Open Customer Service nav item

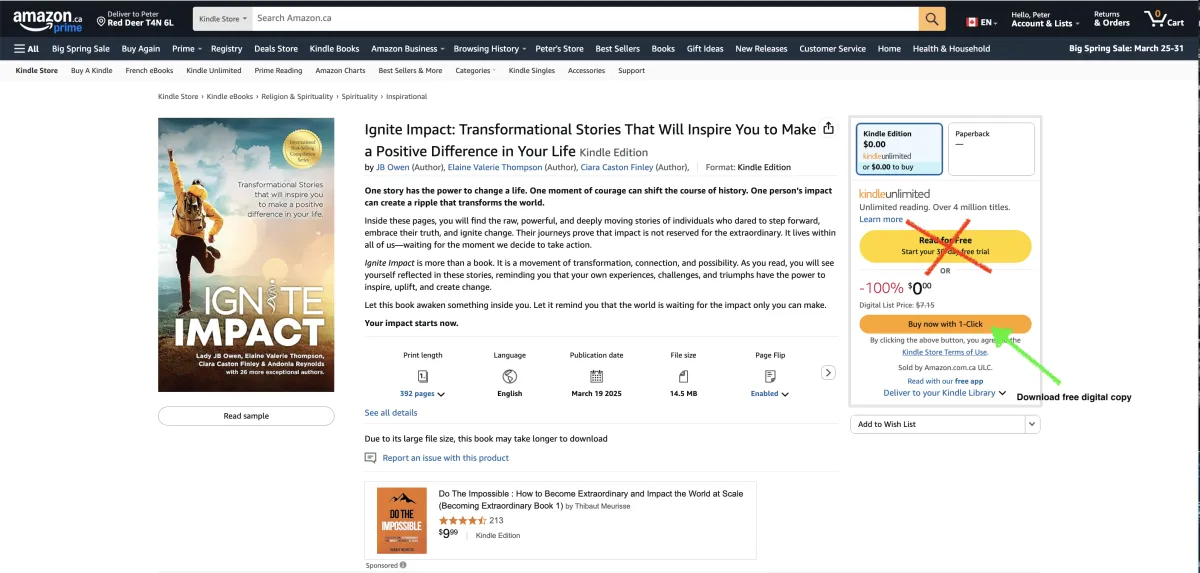[x=832, y=48]
